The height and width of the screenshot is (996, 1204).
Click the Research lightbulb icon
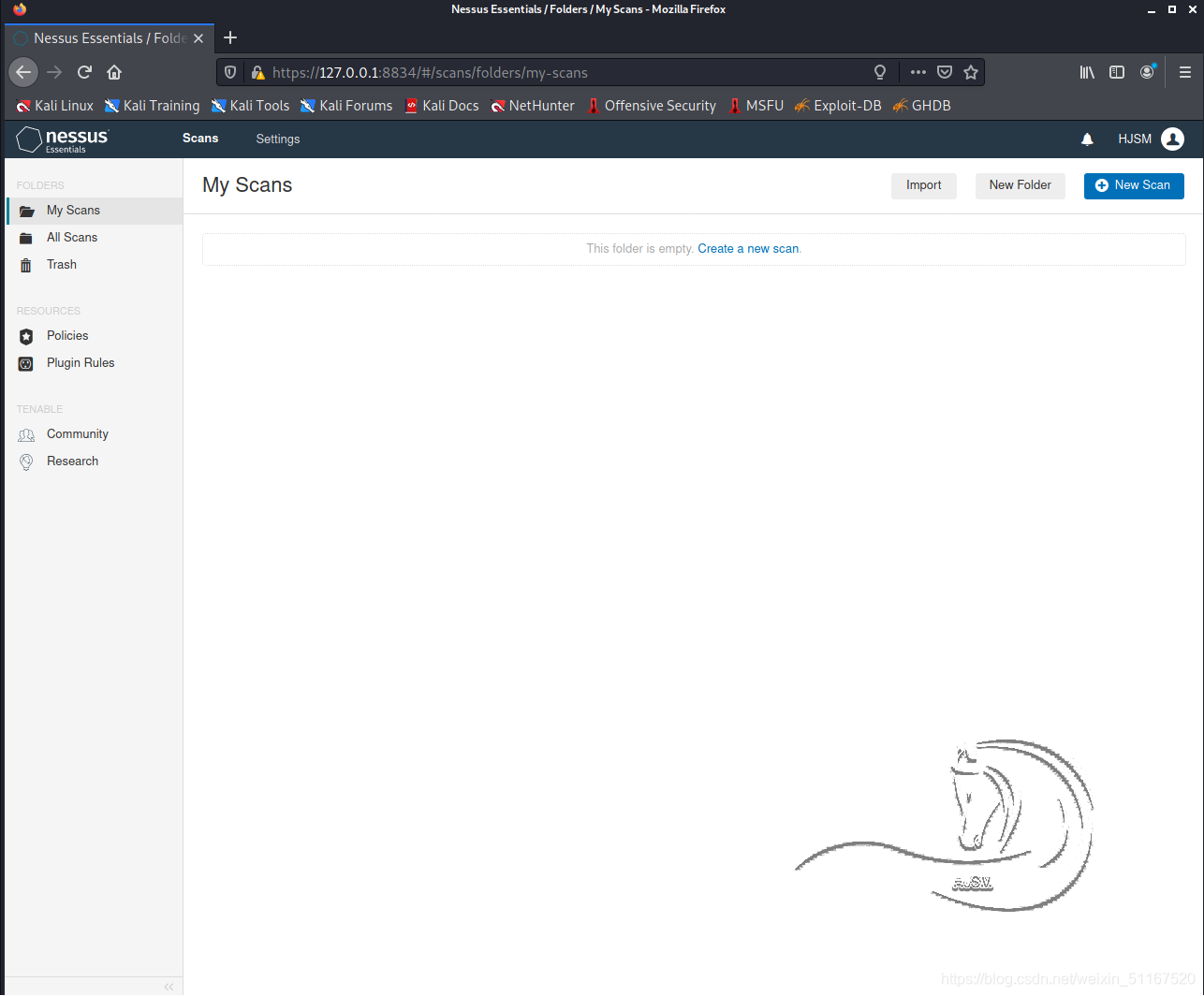[26, 461]
